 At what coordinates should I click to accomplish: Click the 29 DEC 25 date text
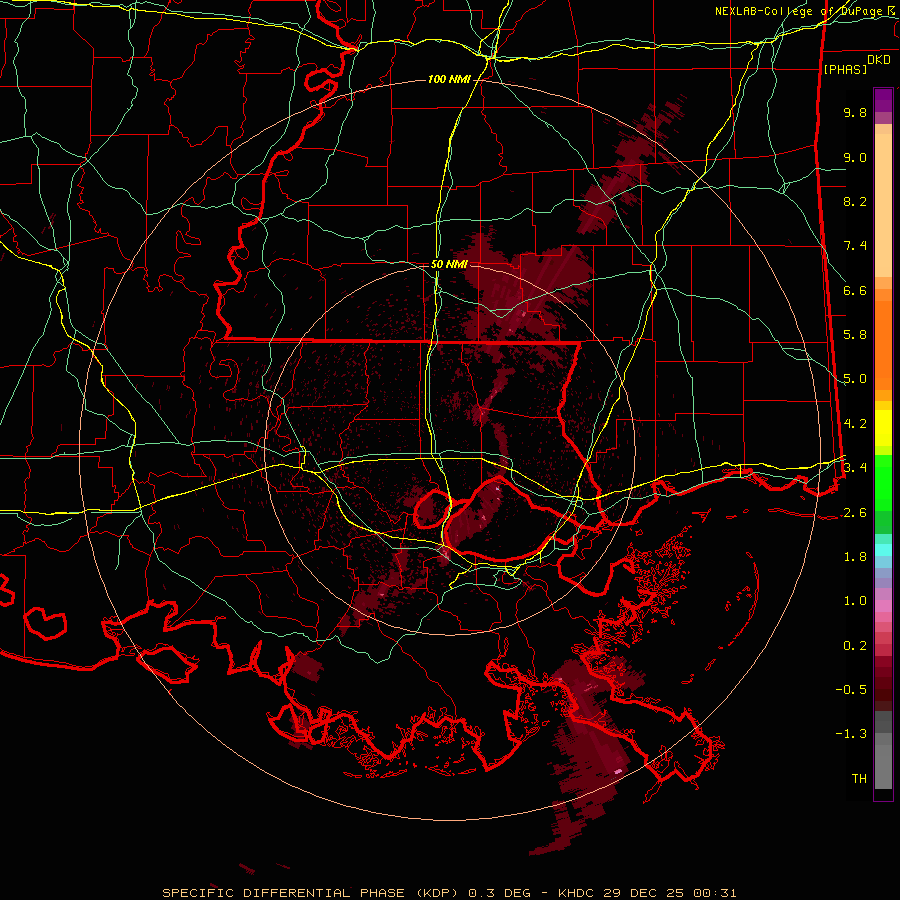pos(643,893)
